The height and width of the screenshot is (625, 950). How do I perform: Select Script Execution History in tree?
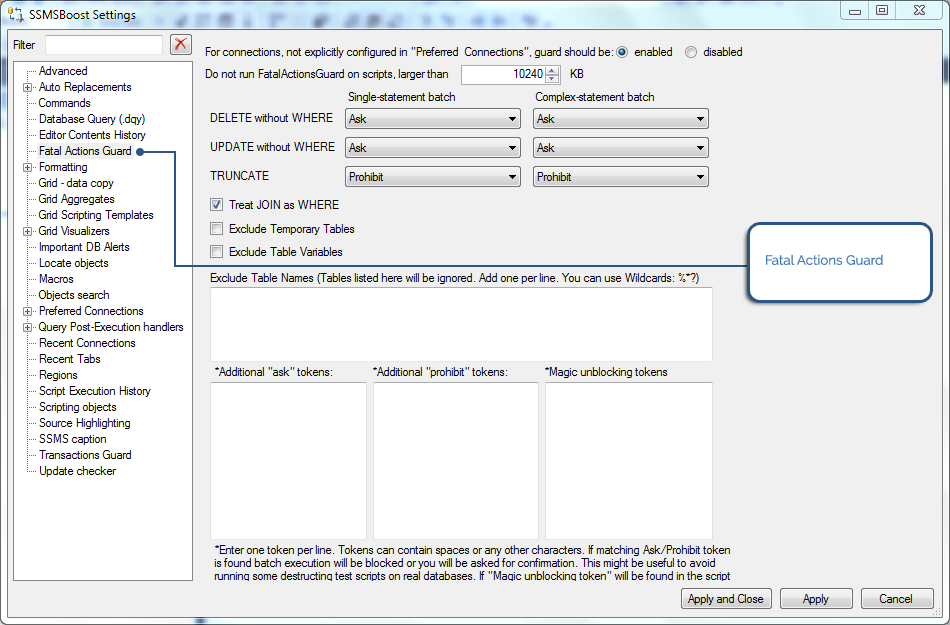(x=95, y=391)
